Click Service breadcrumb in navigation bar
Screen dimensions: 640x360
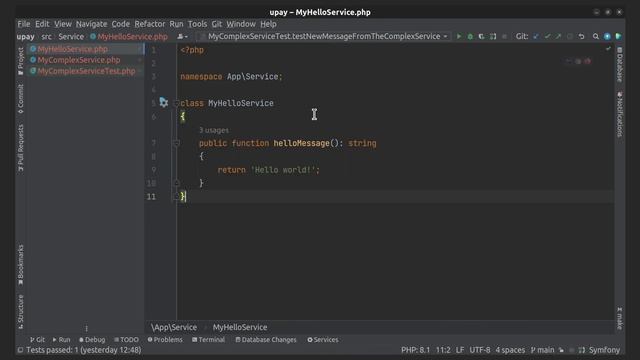point(71,37)
